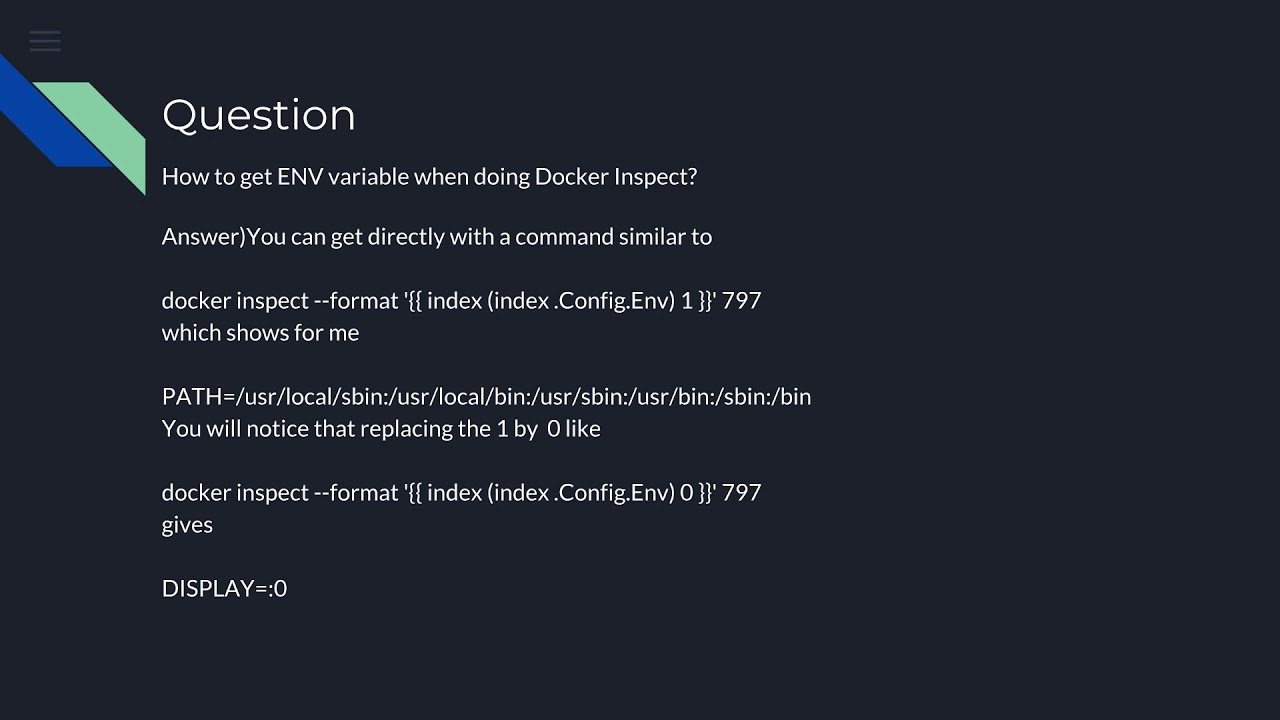1280x720 pixels.
Task: Click the words "Docker Inspect?" in the question
Action: pyautogui.click(x=616, y=177)
